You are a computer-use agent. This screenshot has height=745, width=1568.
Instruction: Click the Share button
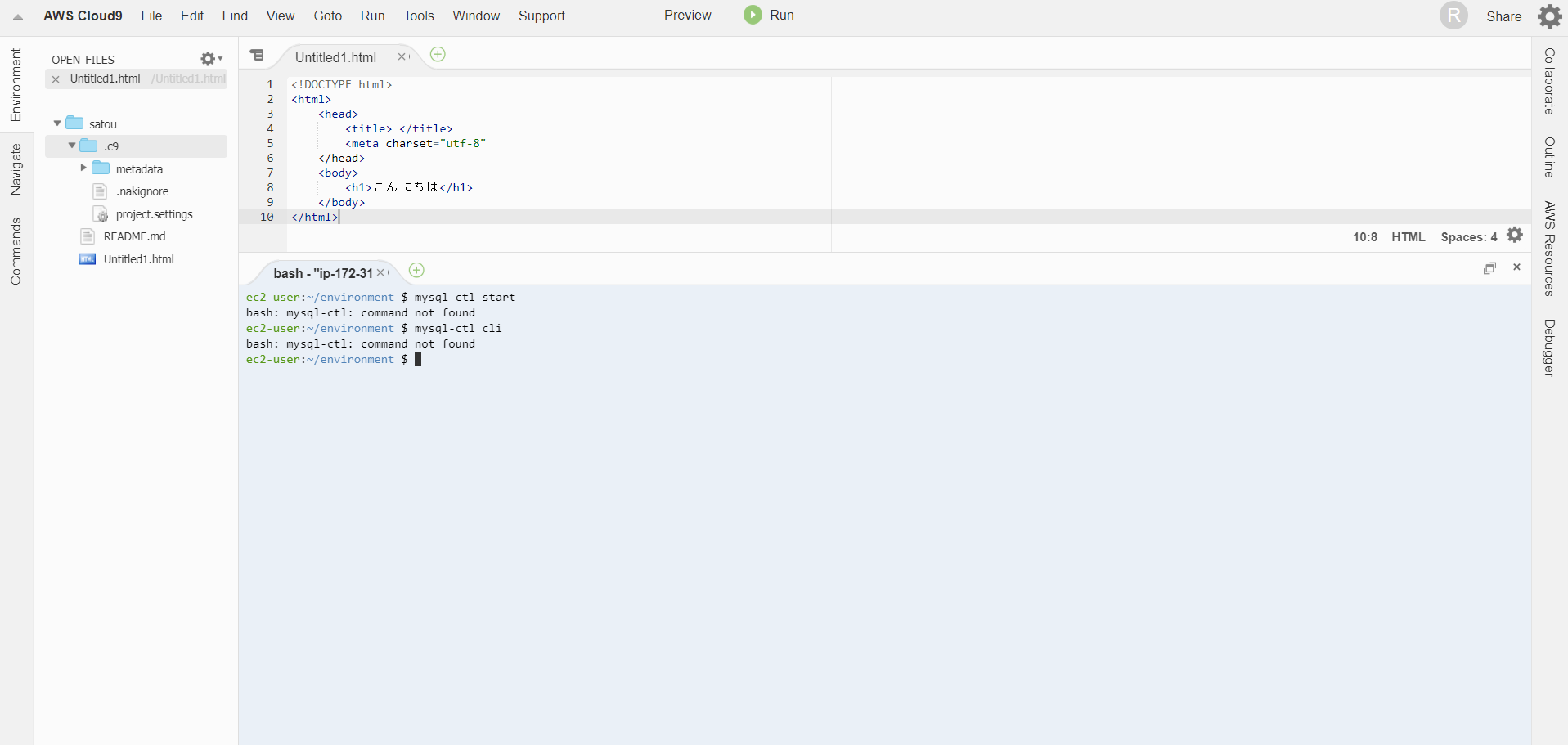pyautogui.click(x=1503, y=16)
